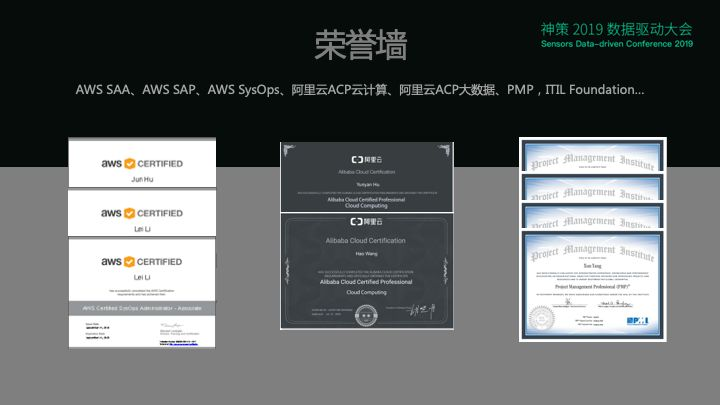Click the 阿里云 logo on Yunyan Hu's certificate
720x405 pixels.
pyautogui.click(x=366, y=159)
